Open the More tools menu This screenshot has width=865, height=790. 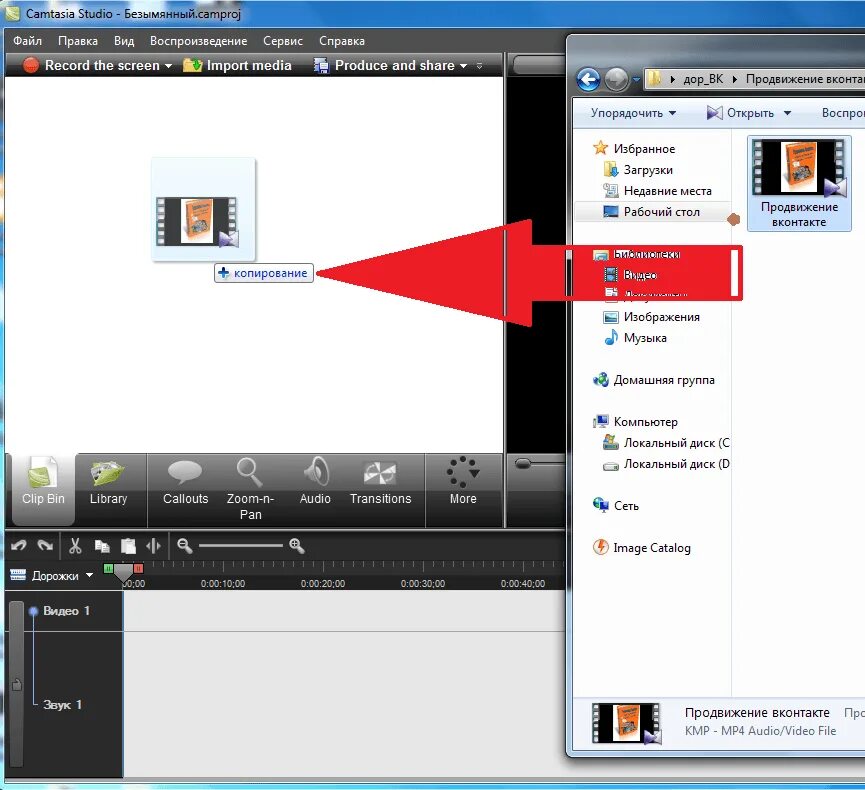tap(463, 482)
